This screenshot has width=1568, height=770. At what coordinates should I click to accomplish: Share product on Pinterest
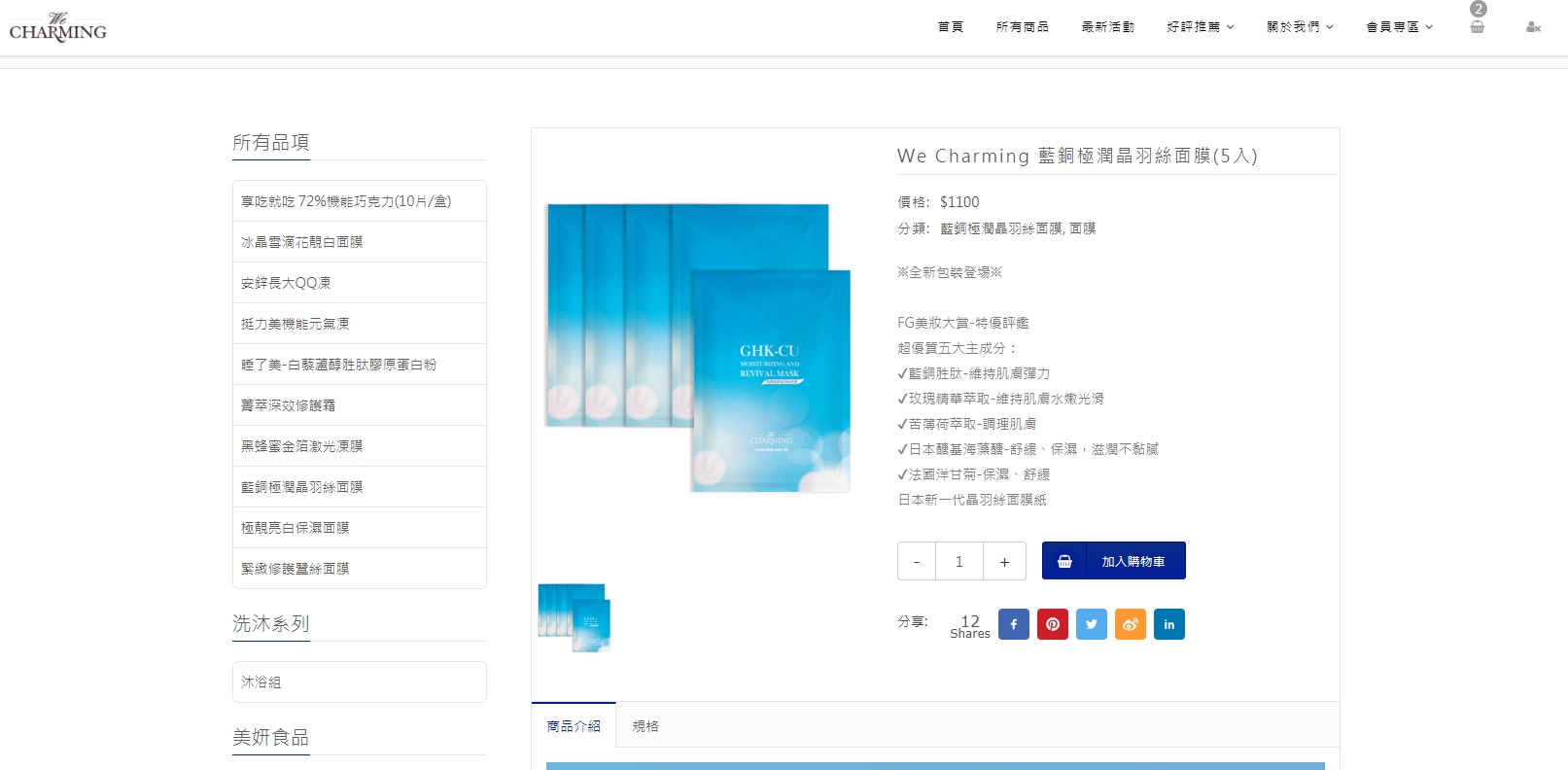pos(1053,624)
